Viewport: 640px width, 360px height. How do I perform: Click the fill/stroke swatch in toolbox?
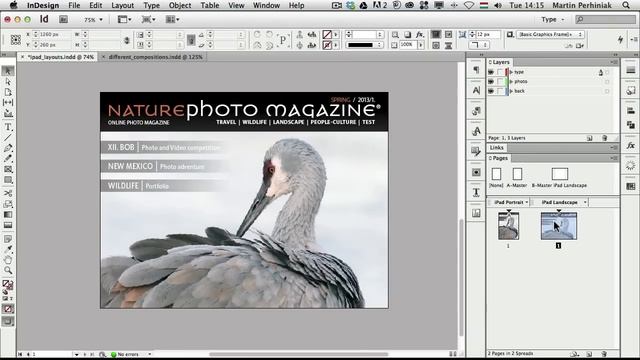coord(7,284)
